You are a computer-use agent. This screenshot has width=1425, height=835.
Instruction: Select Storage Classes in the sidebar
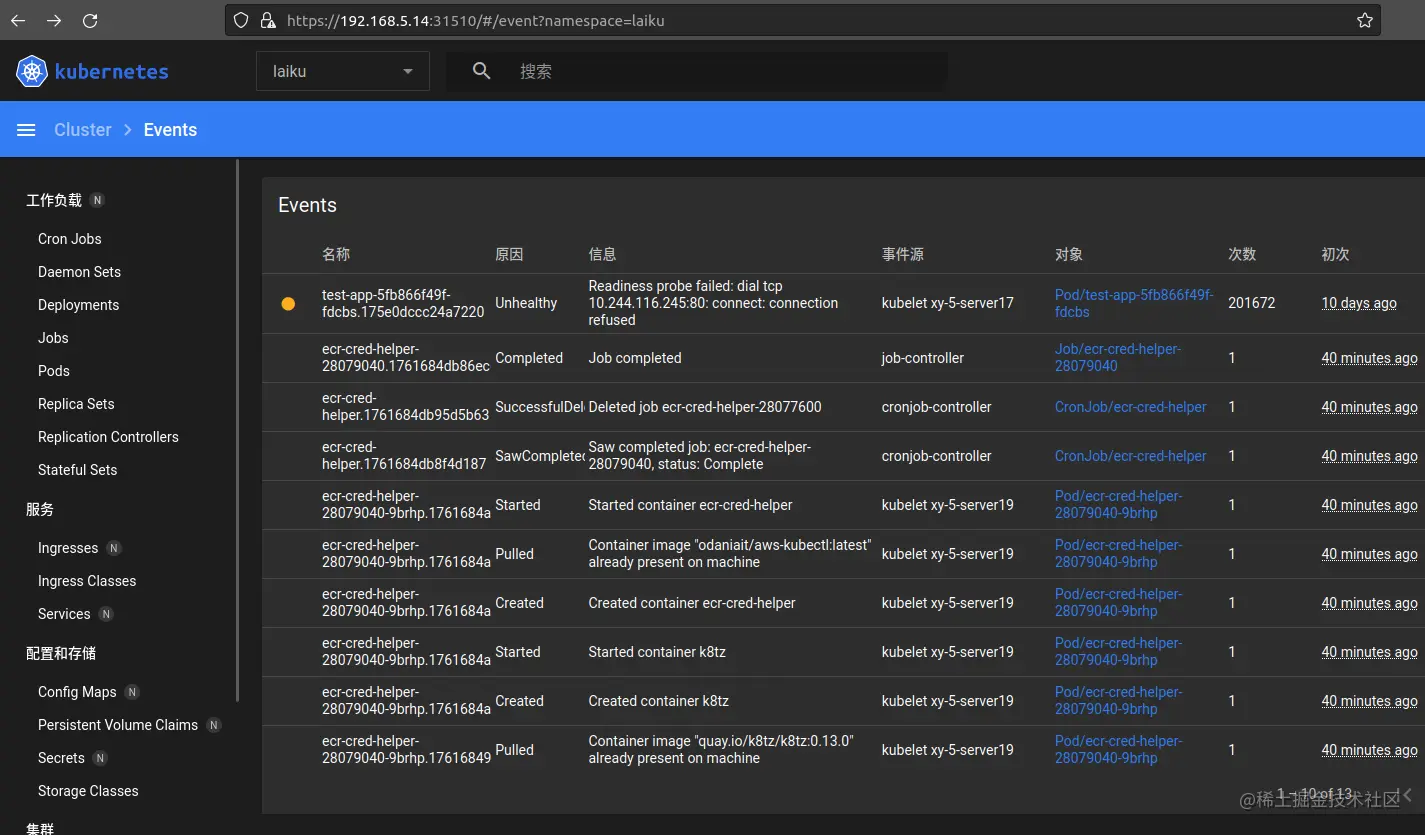88,791
